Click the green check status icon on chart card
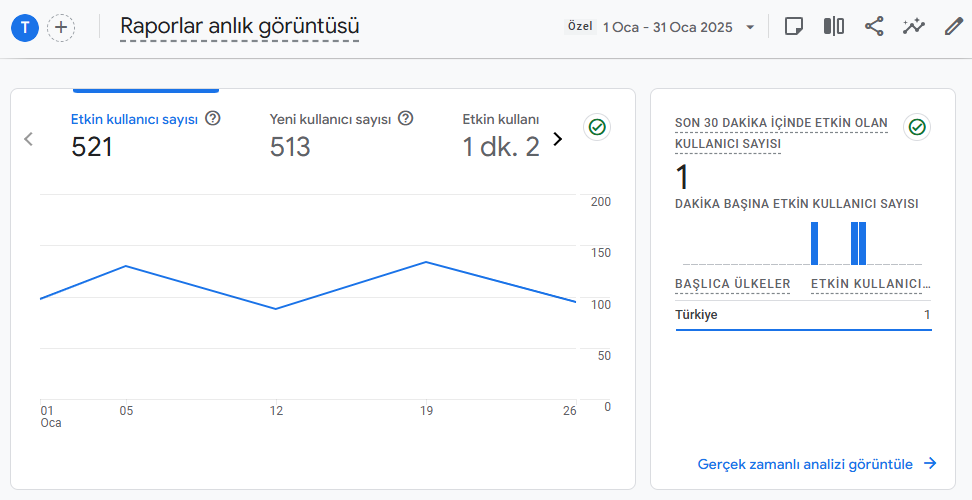 pos(597,127)
